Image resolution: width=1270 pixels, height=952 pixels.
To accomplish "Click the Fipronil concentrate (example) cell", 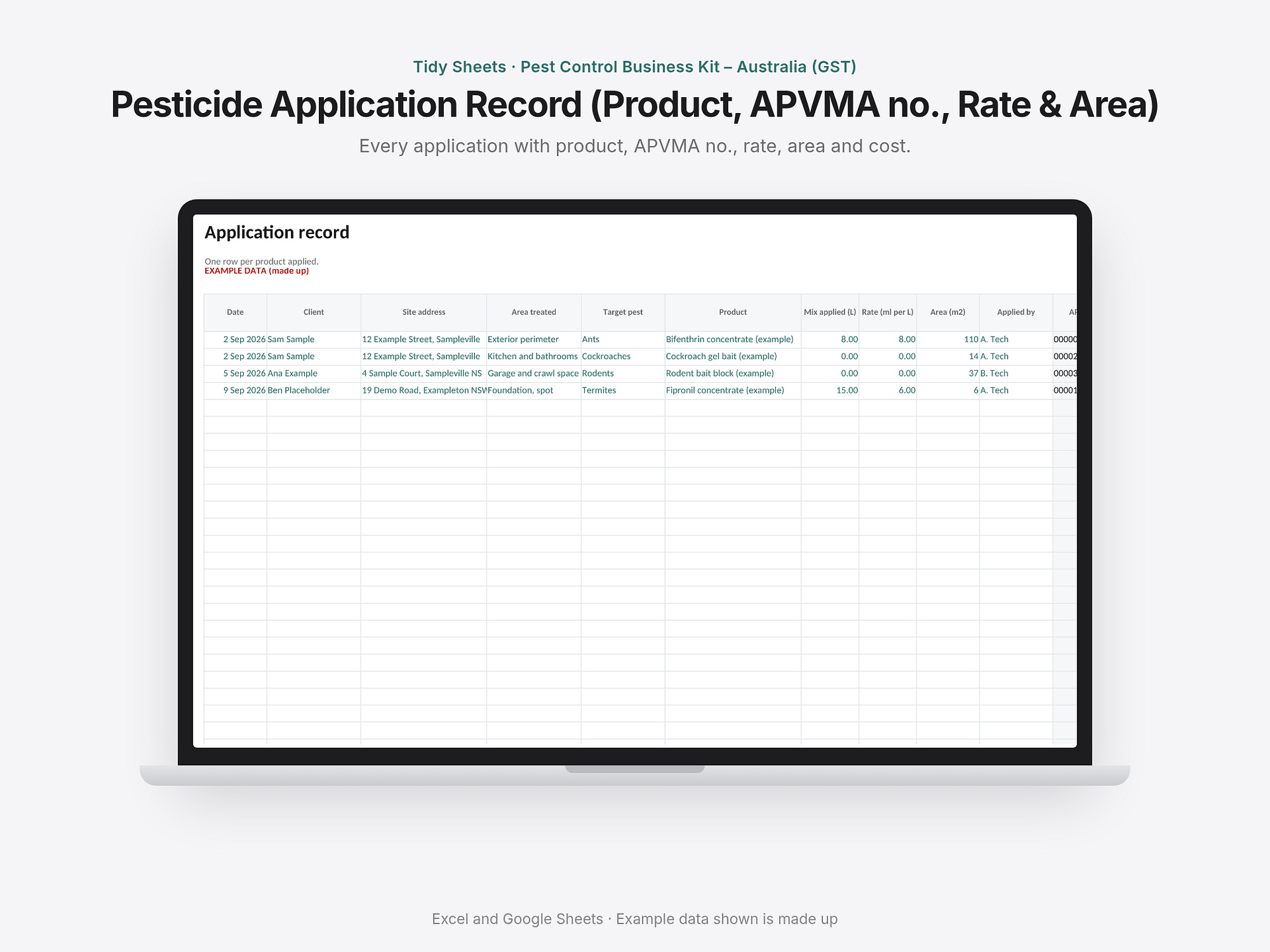I will click(733, 391).
